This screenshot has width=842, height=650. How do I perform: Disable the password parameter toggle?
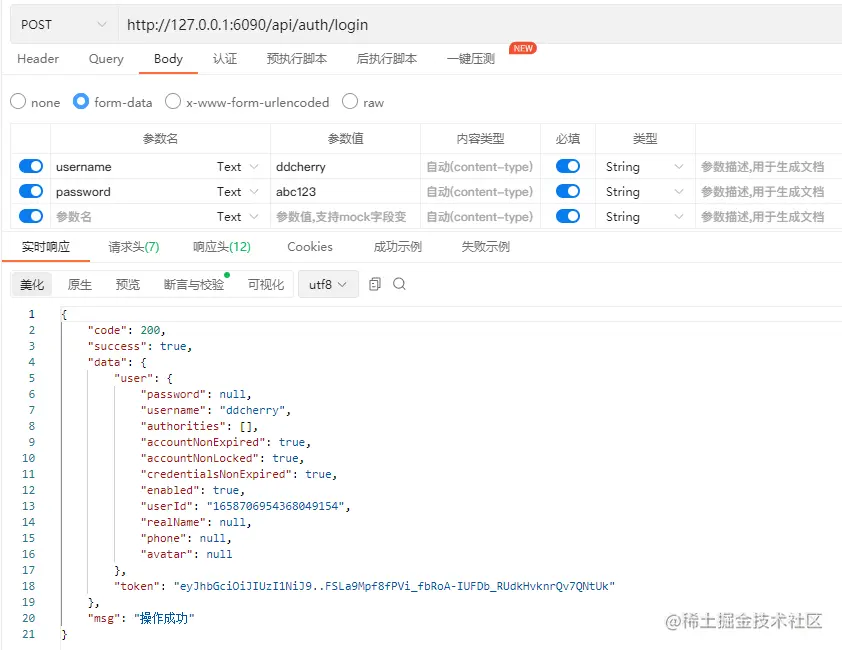tap(31, 191)
